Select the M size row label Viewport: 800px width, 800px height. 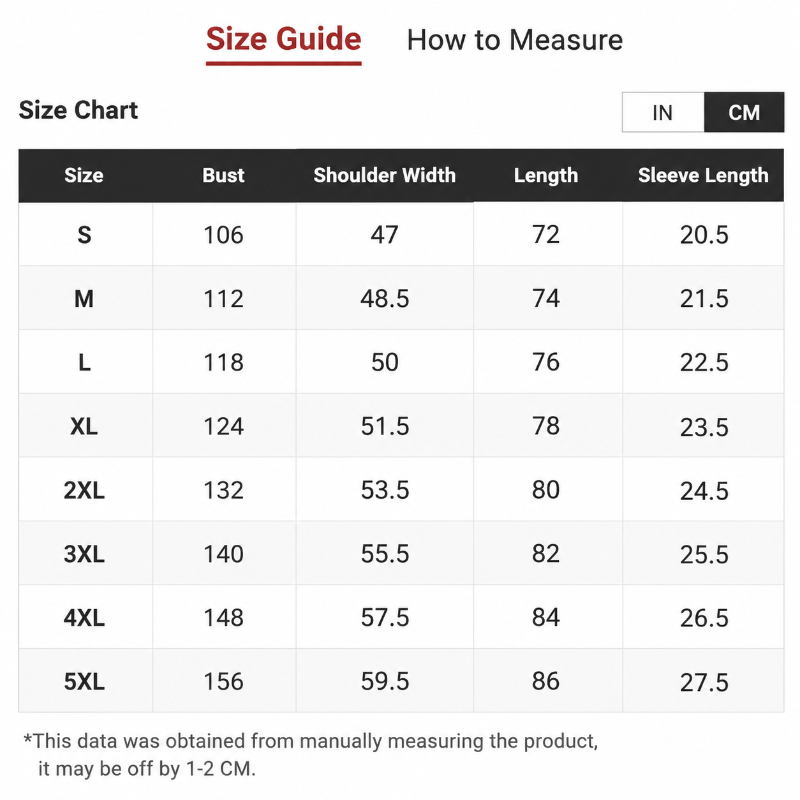(84, 298)
